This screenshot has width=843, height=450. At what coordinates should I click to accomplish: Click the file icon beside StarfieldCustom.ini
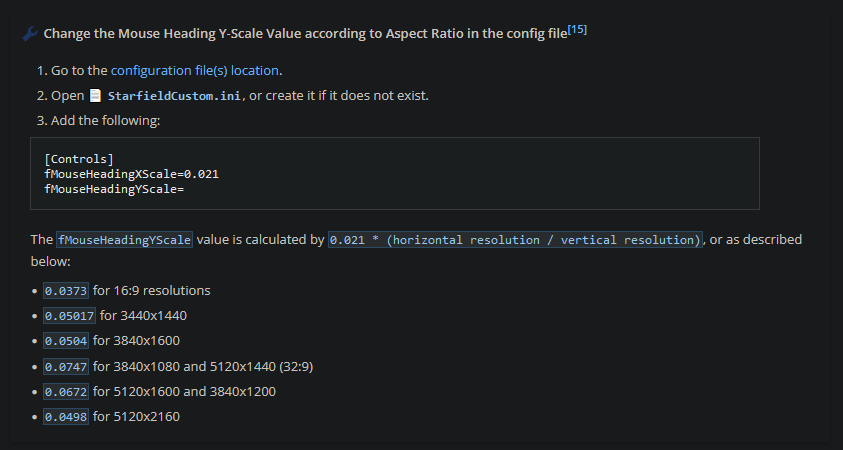(95, 96)
